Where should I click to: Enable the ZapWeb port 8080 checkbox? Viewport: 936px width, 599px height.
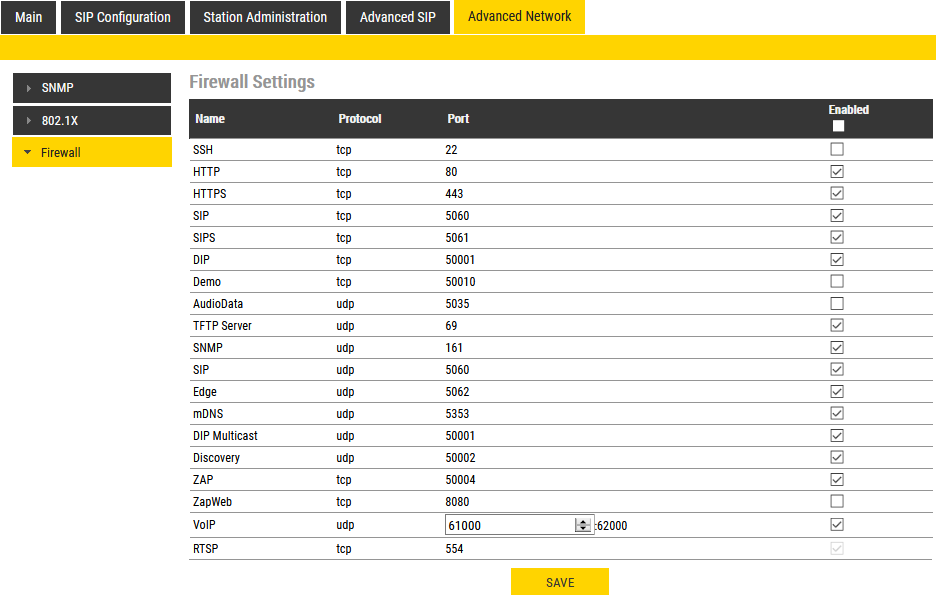coord(837,502)
